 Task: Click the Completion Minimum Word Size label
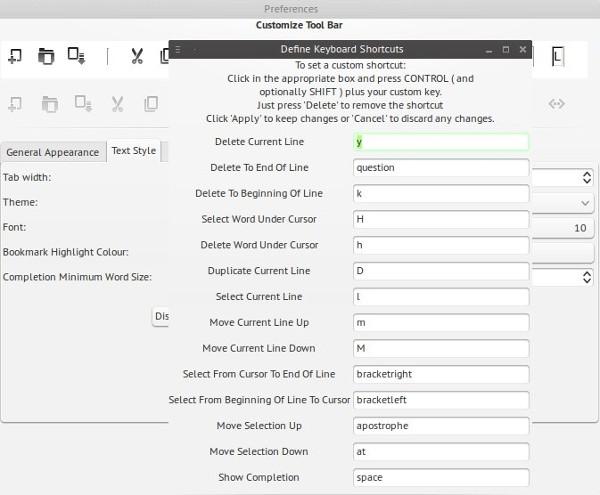[x=77, y=277]
